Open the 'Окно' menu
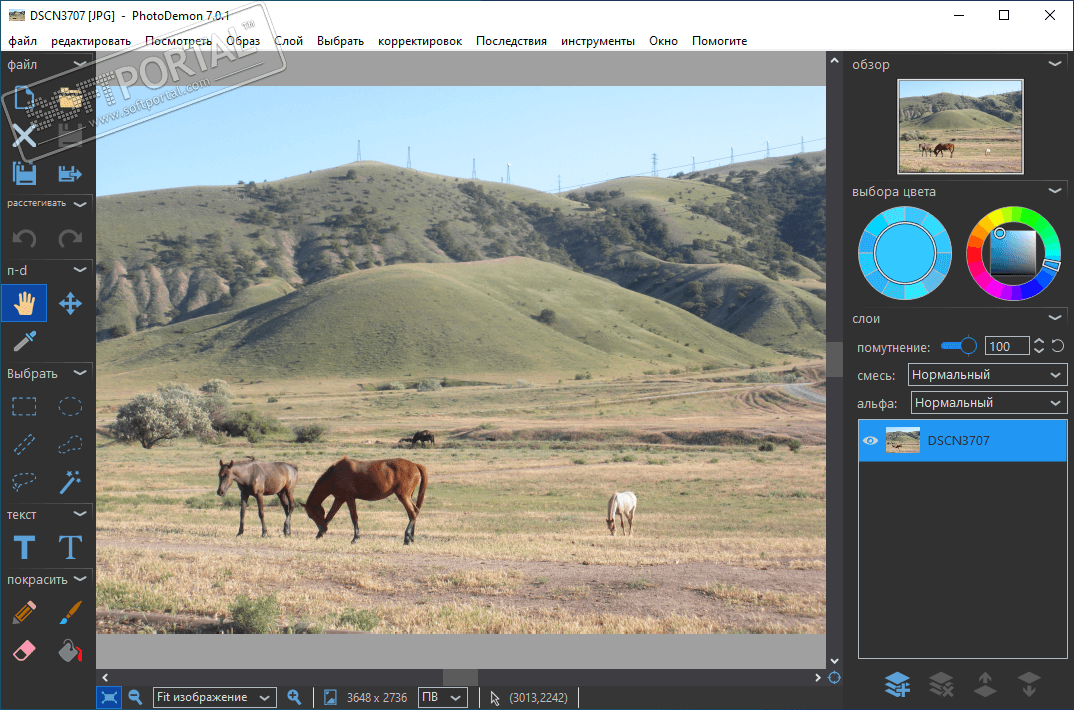The width and height of the screenshot is (1074, 710). (664, 41)
